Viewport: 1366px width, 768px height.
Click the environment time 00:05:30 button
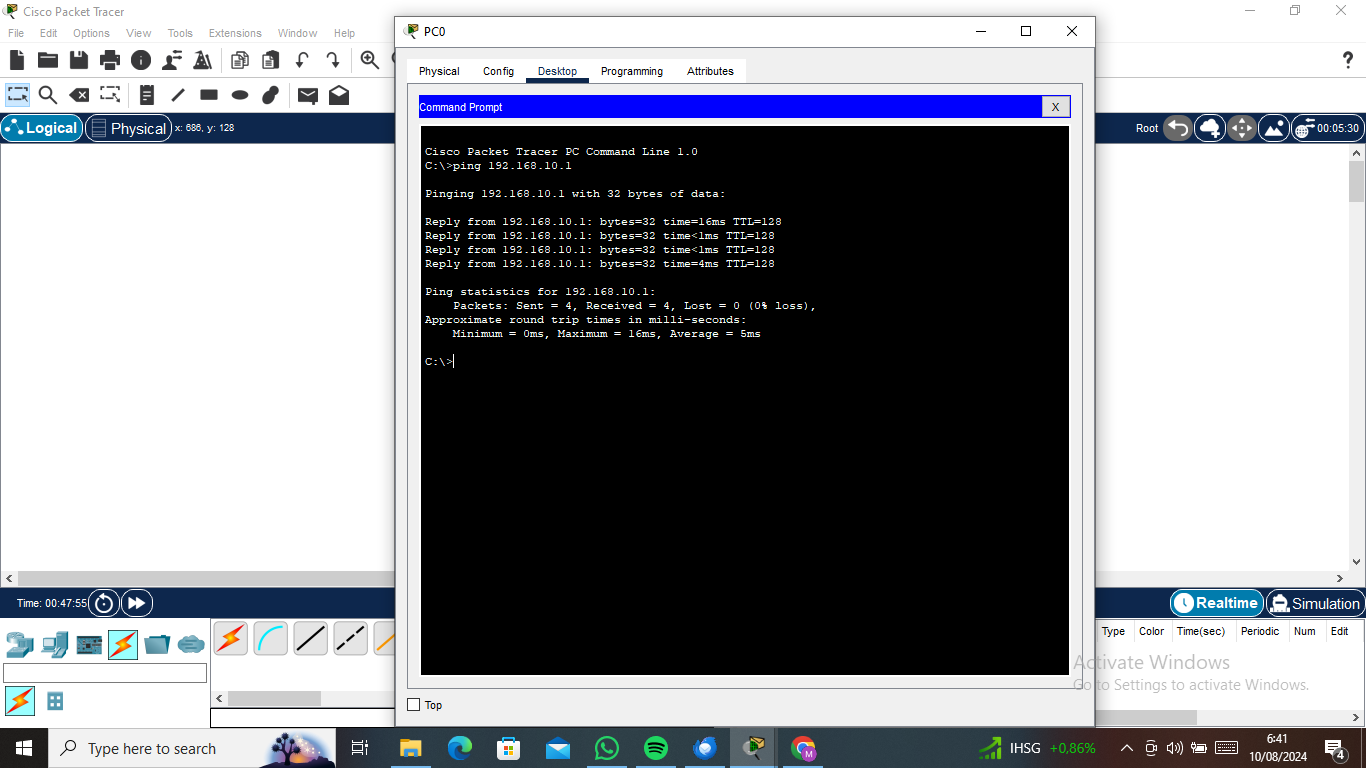pyautogui.click(x=1327, y=128)
